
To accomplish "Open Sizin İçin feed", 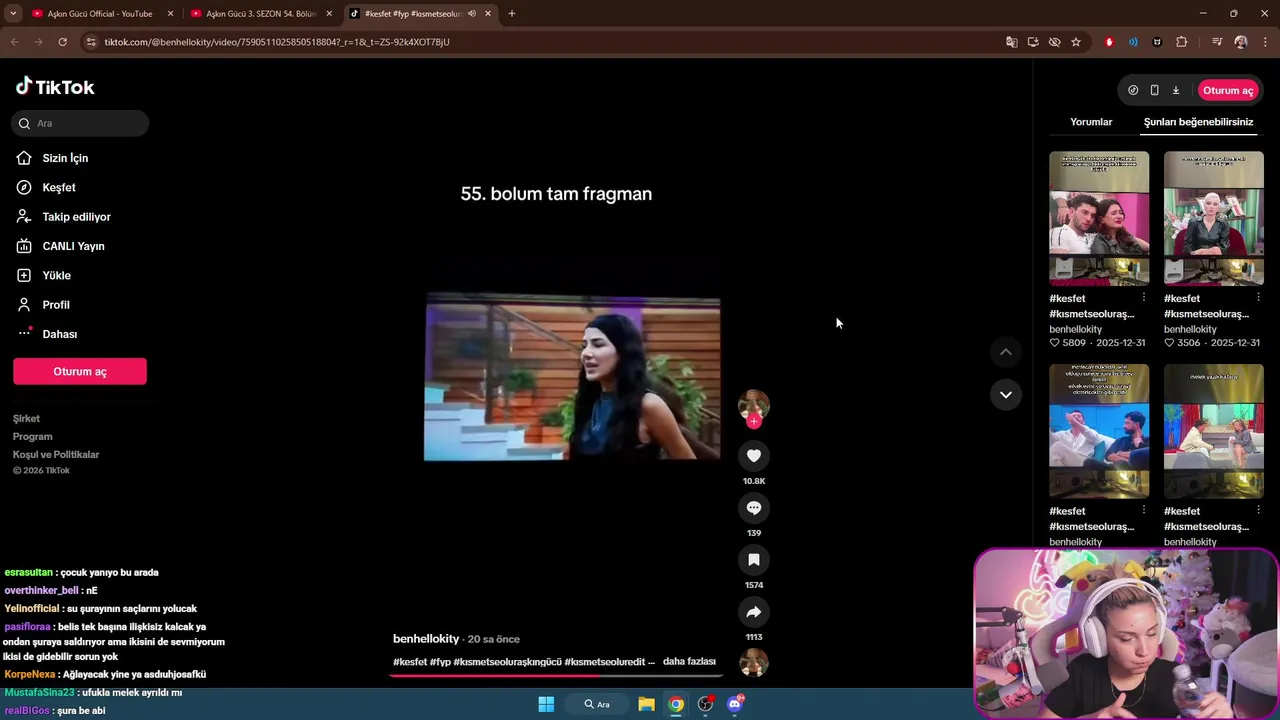I will click(65, 158).
